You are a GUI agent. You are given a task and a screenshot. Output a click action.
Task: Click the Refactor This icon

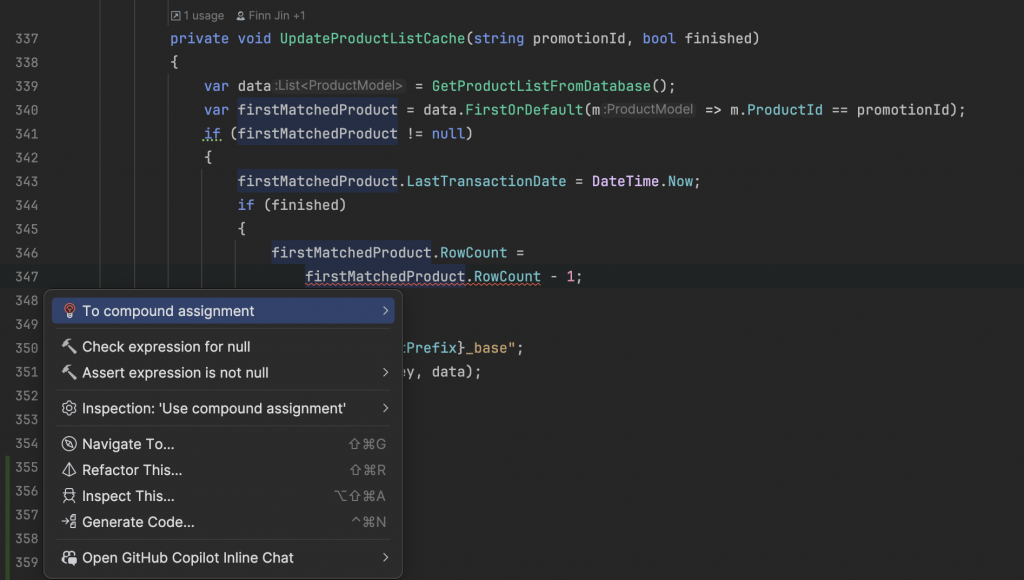click(x=69, y=470)
